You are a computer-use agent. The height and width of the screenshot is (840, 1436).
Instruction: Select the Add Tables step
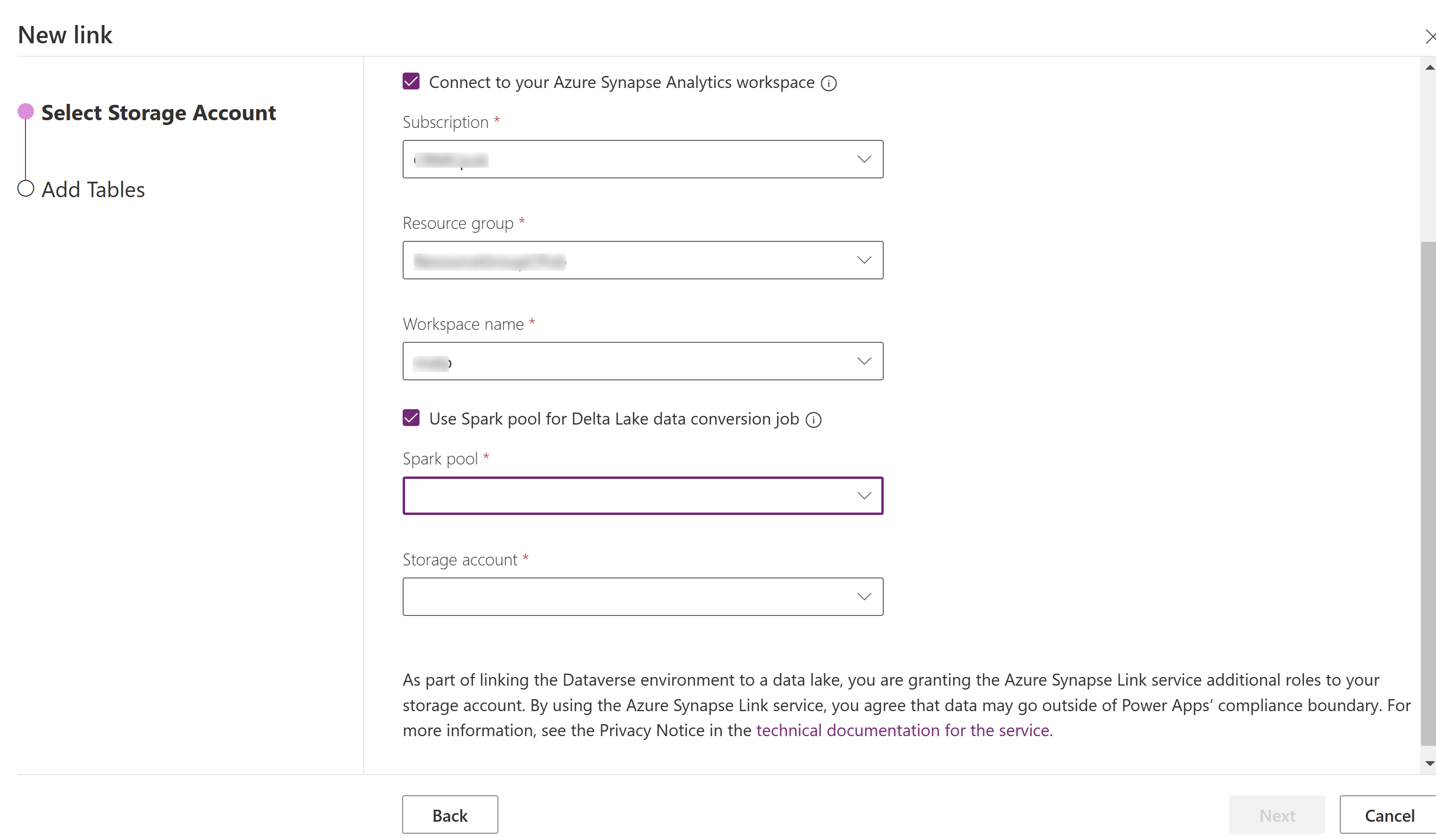[x=93, y=189]
